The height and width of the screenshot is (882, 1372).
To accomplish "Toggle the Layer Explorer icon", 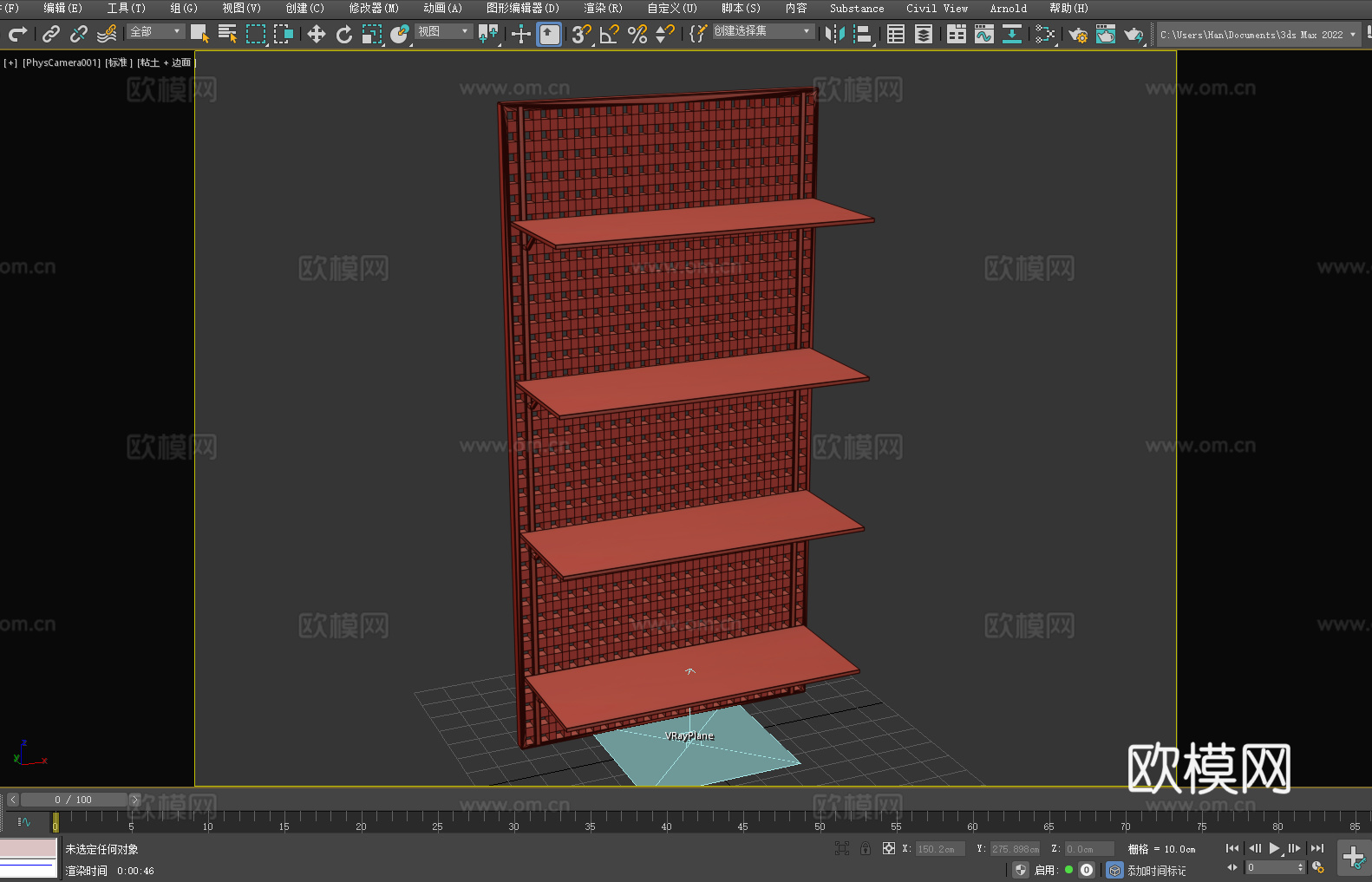I will [x=923, y=34].
